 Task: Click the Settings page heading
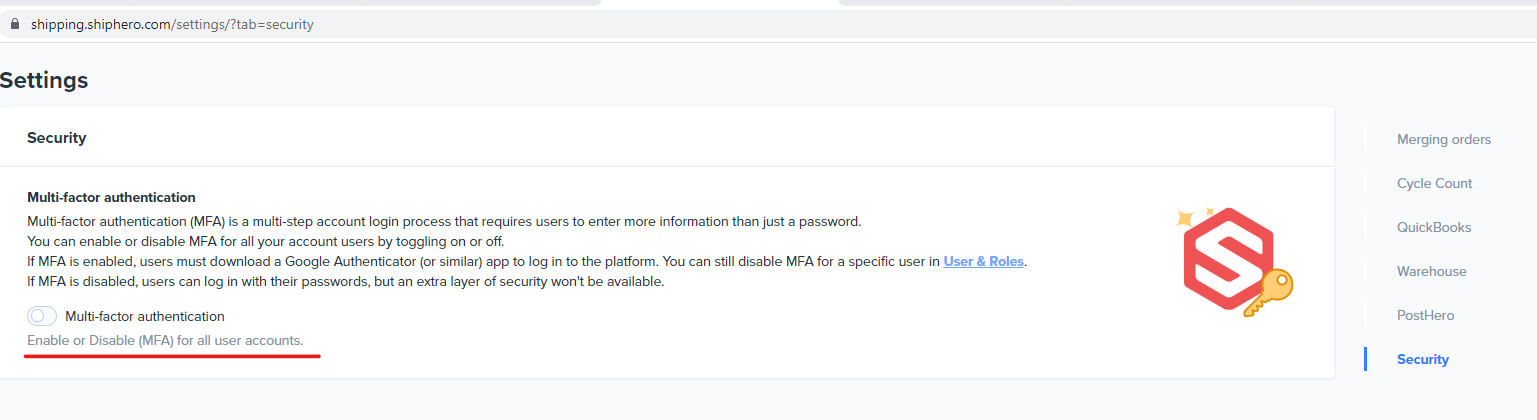tap(44, 80)
